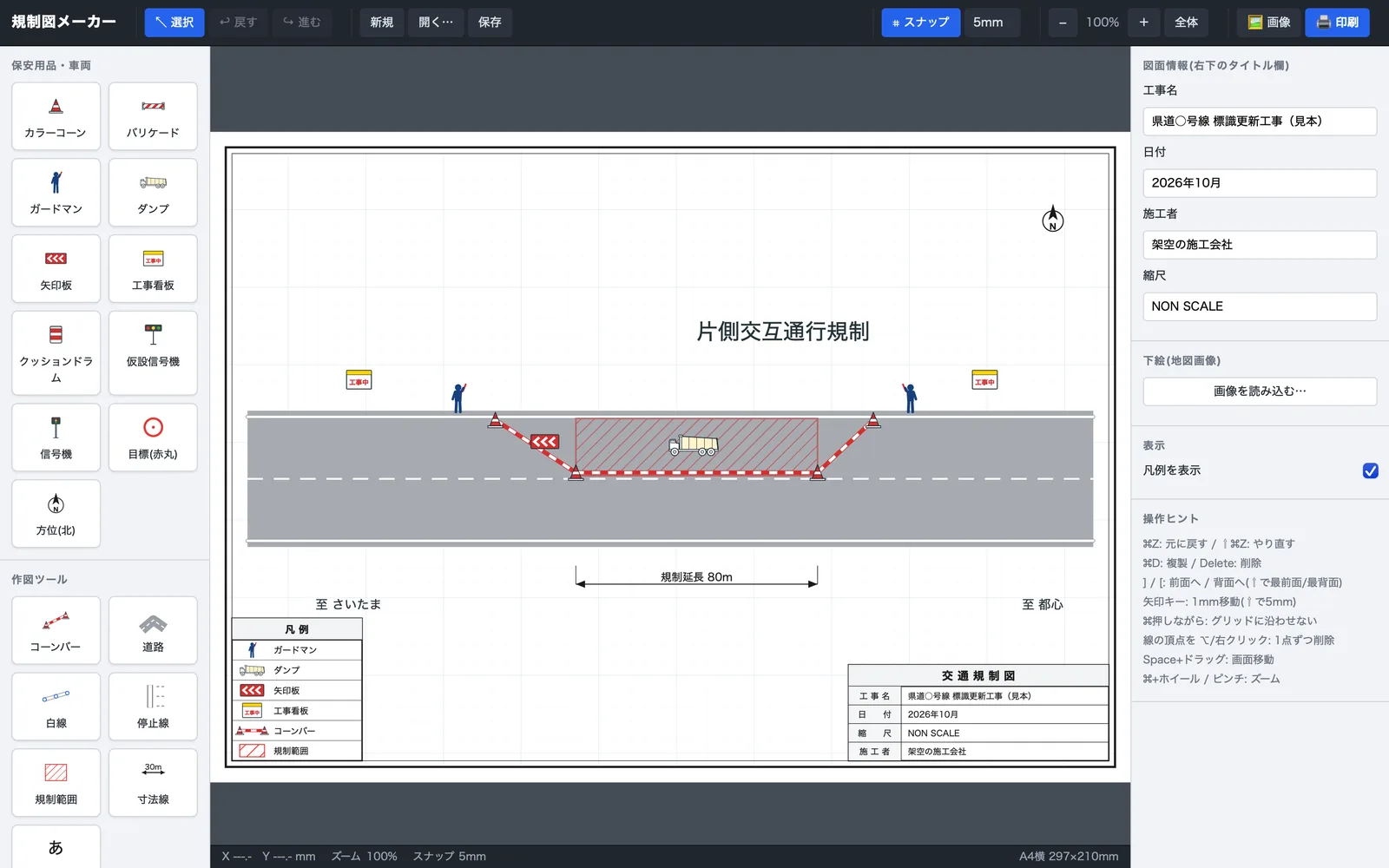The height and width of the screenshot is (868, 1389).
Task: Select the クッションドラム cushion drum item
Action: point(56,353)
